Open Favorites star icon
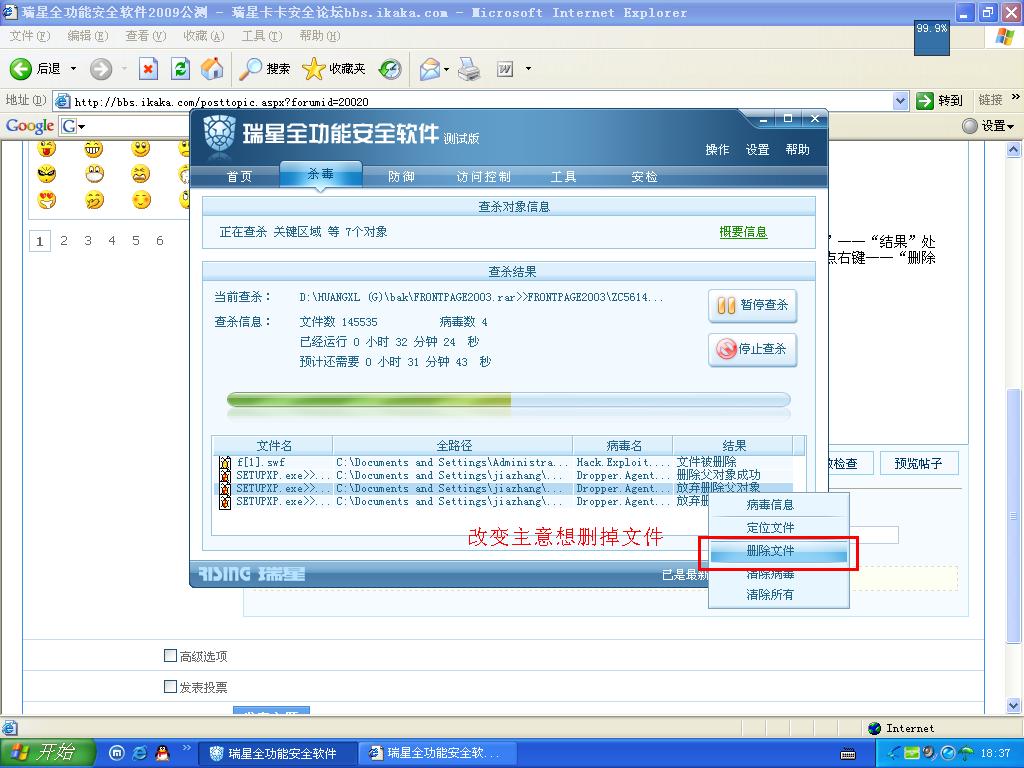Screen dimensions: 1024x768 point(313,69)
